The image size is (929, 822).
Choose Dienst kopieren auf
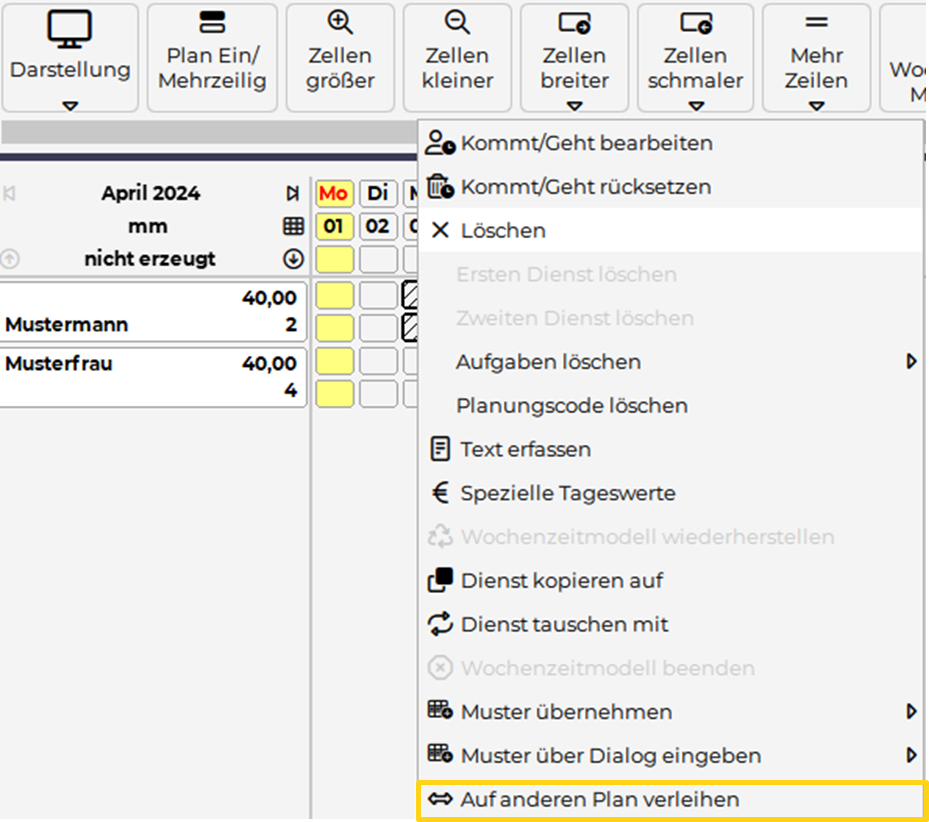click(561, 581)
